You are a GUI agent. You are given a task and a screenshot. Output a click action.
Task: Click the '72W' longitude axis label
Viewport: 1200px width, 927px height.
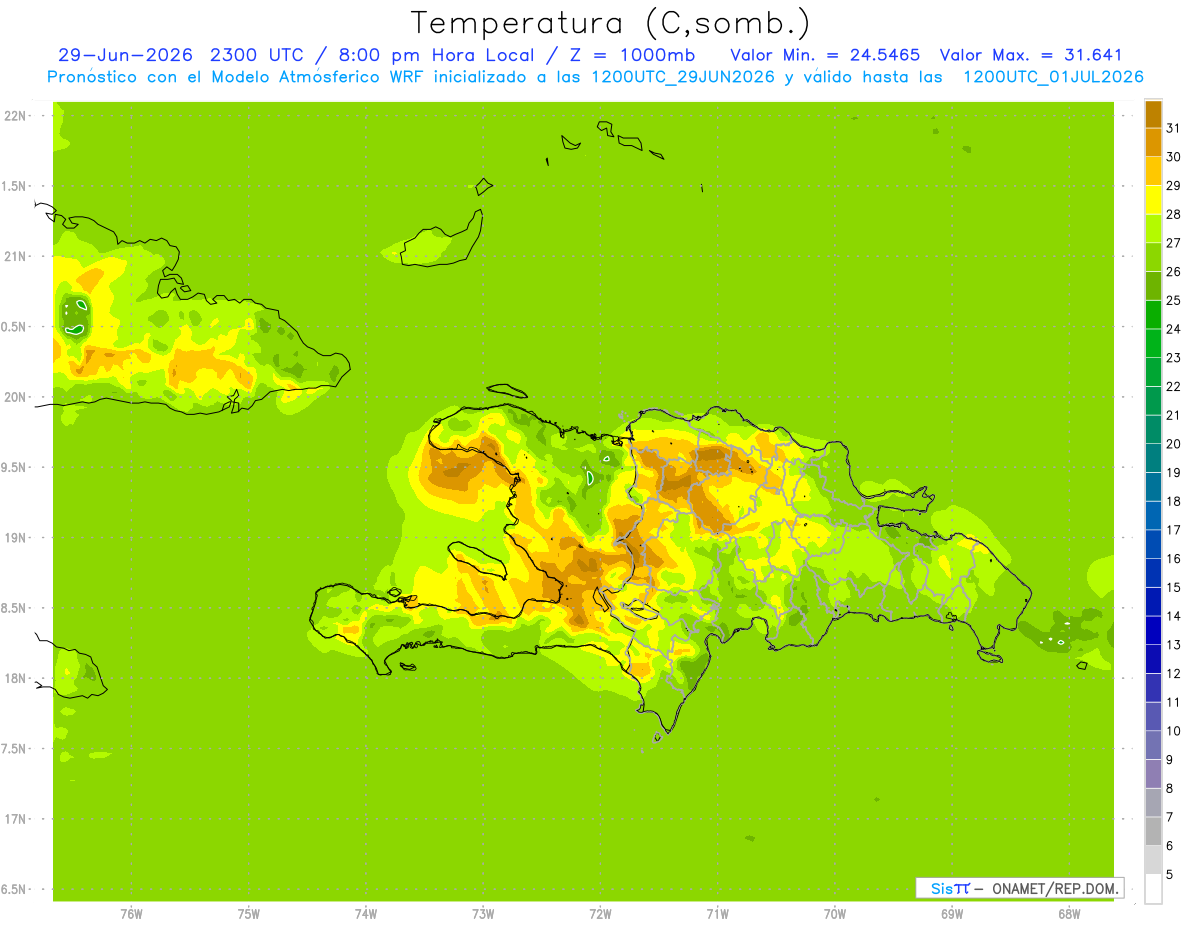(x=600, y=914)
